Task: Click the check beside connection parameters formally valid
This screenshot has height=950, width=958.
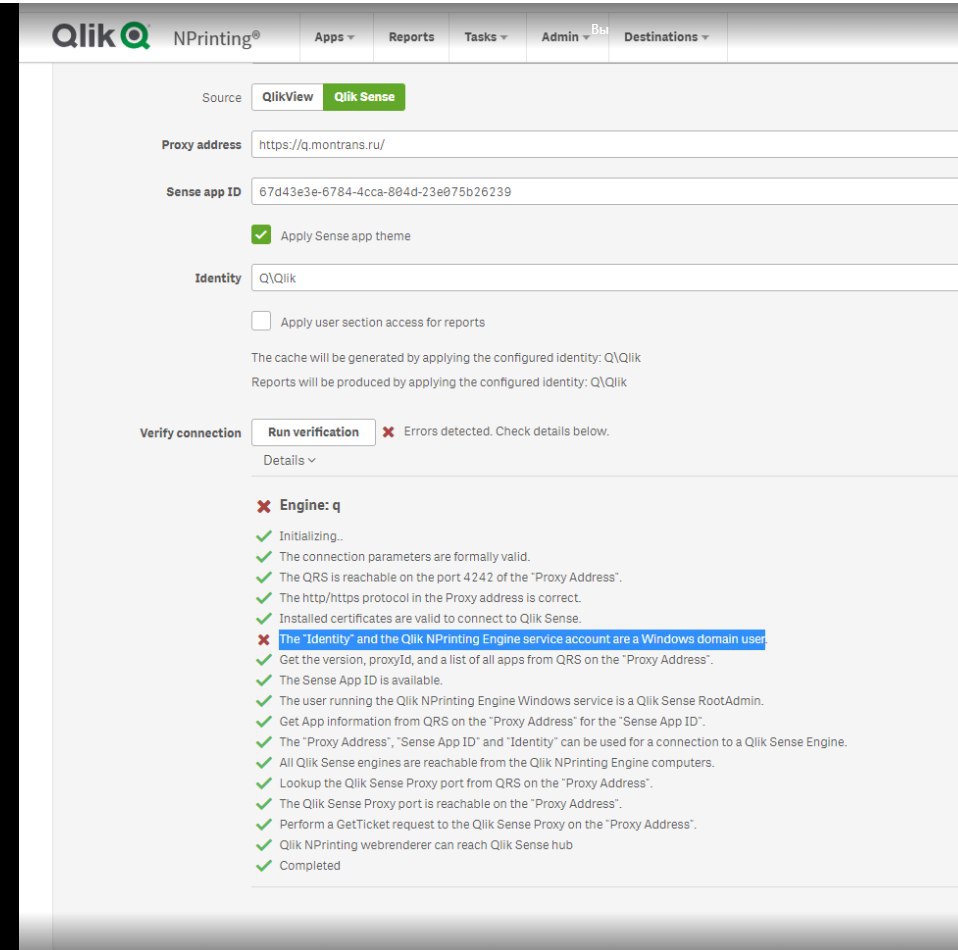Action: click(263, 557)
